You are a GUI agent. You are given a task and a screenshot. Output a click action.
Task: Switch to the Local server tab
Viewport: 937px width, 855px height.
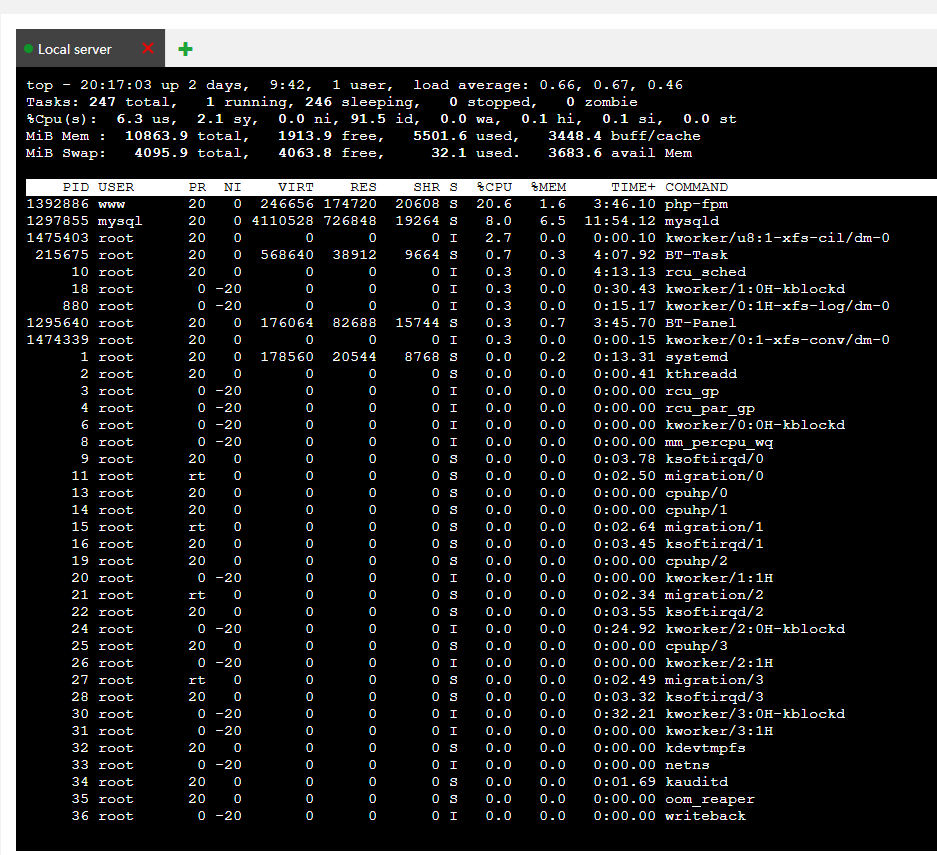pos(75,49)
